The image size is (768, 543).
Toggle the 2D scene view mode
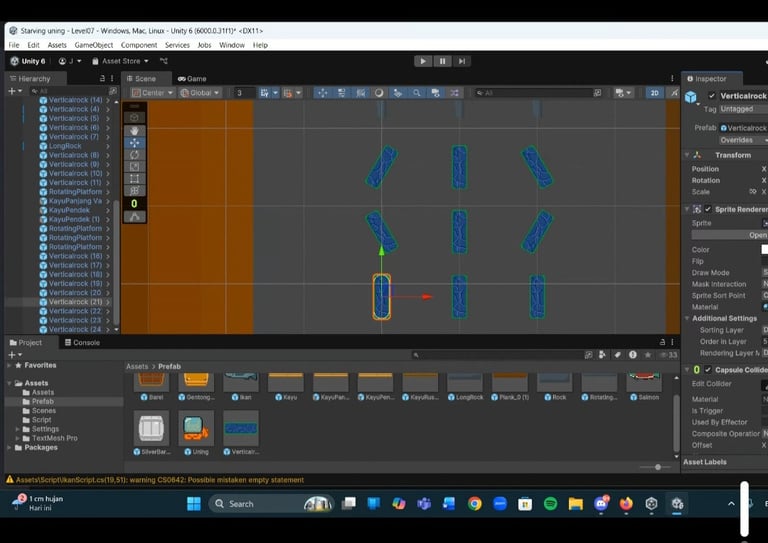point(654,93)
